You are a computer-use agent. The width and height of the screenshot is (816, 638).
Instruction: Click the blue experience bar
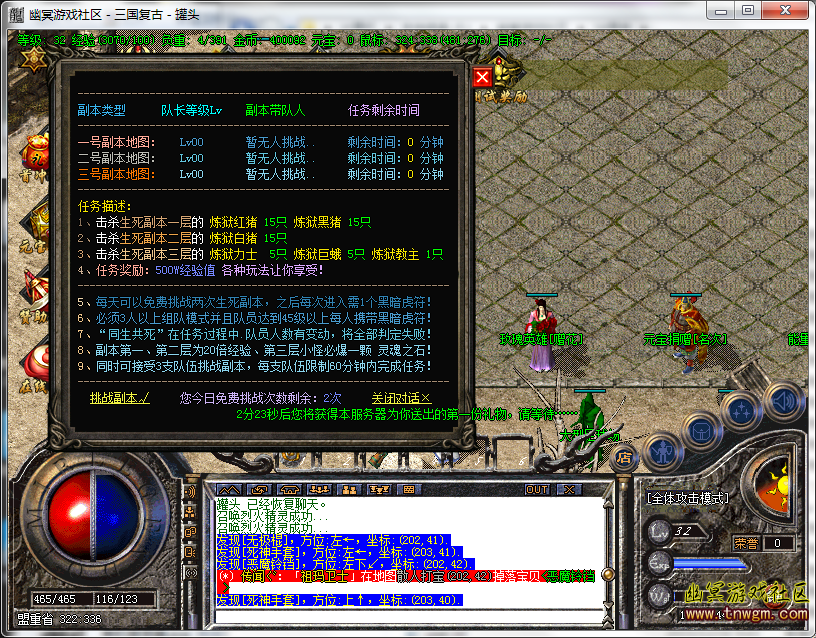[710, 564]
